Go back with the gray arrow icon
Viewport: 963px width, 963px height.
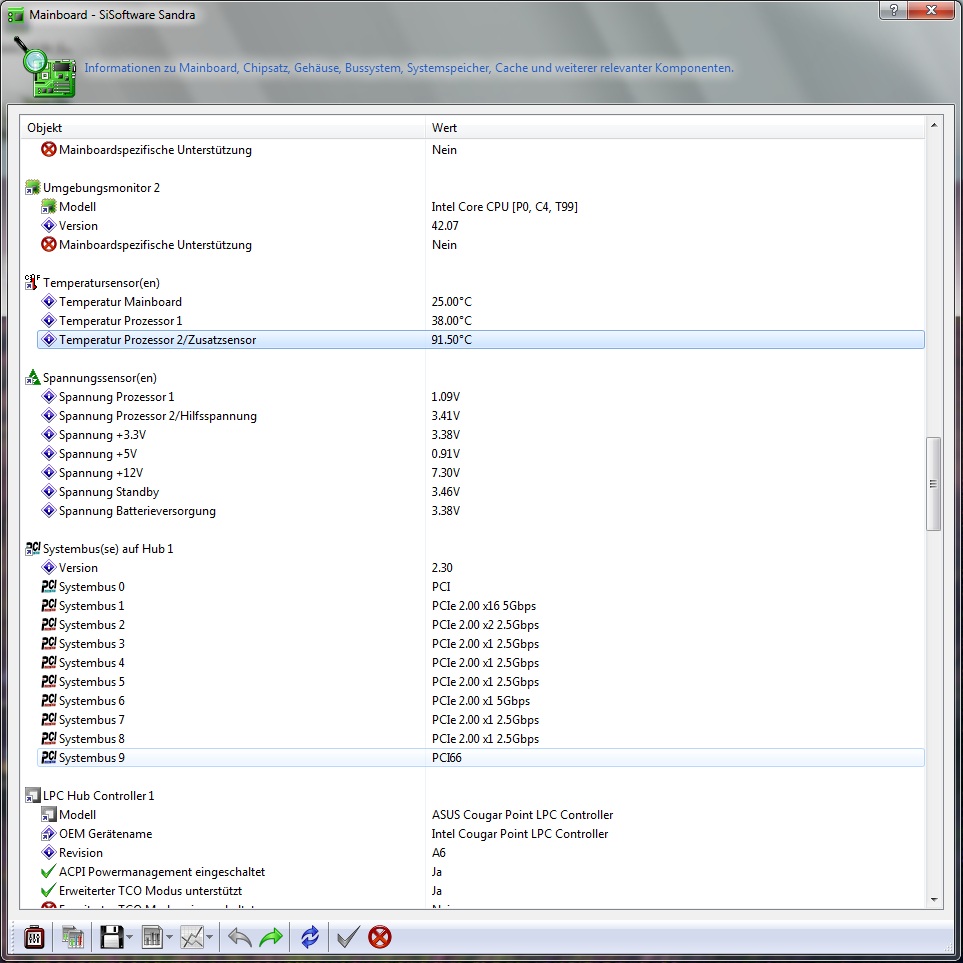(240, 937)
